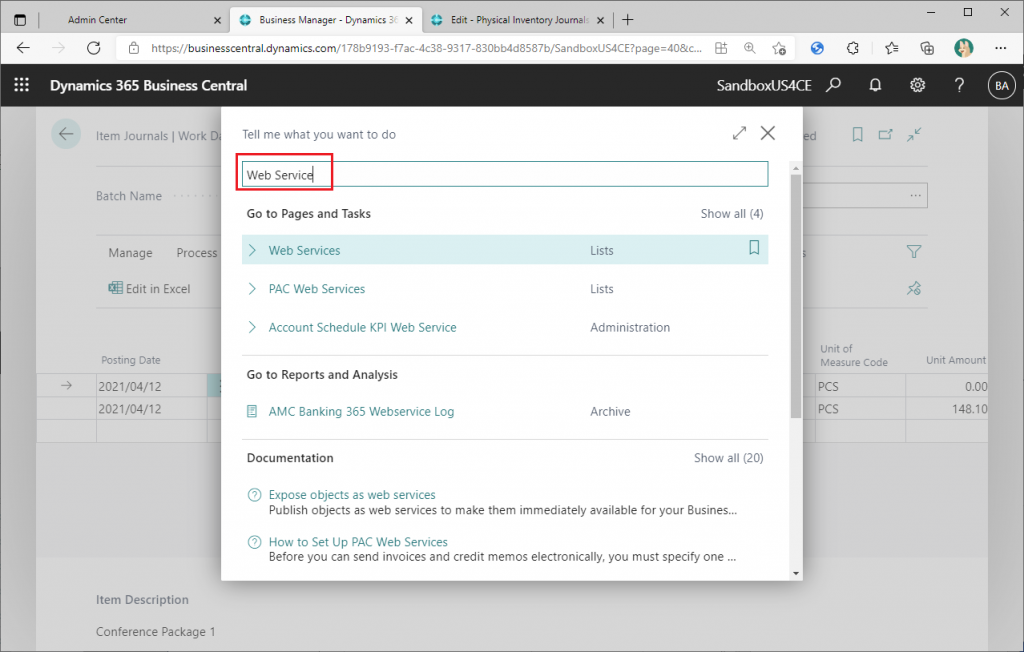Expand the Tell Me dialog to full size
Viewport: 1024px width, 652px height.
coord(739,133)
